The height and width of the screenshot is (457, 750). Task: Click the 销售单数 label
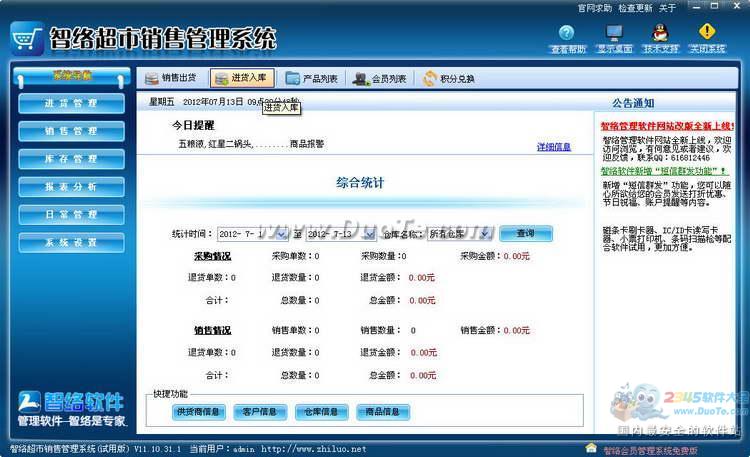click(x=292, y=331)
